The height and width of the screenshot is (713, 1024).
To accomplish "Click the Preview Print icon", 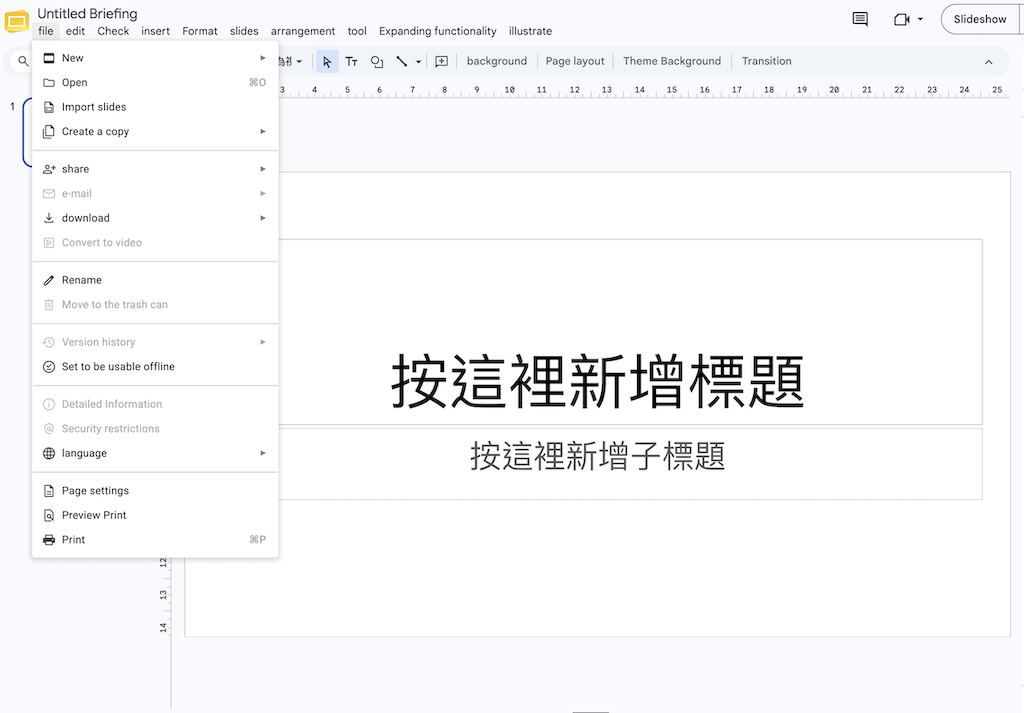I will tap(49, 515).
